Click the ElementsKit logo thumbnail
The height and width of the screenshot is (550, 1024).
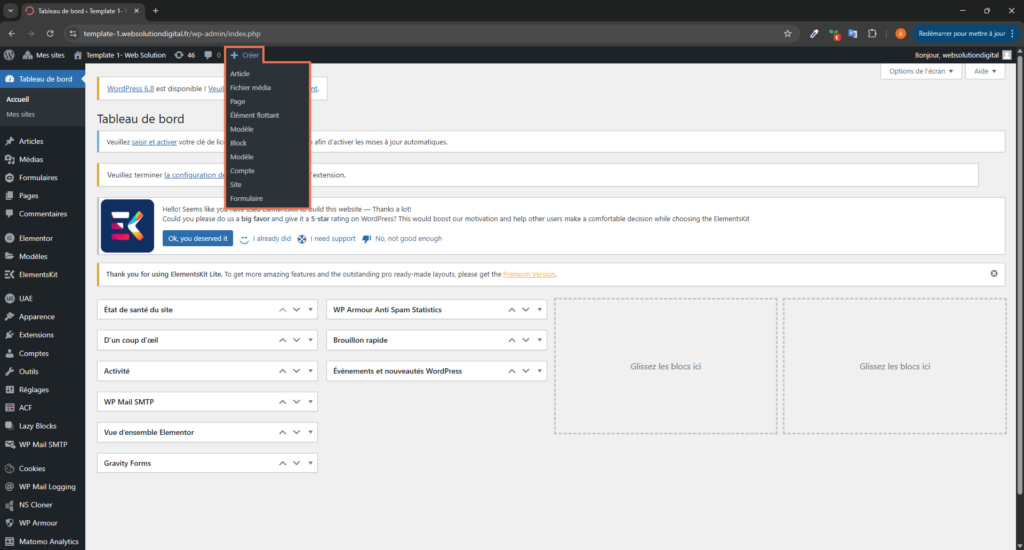click(x=127, y=225)
